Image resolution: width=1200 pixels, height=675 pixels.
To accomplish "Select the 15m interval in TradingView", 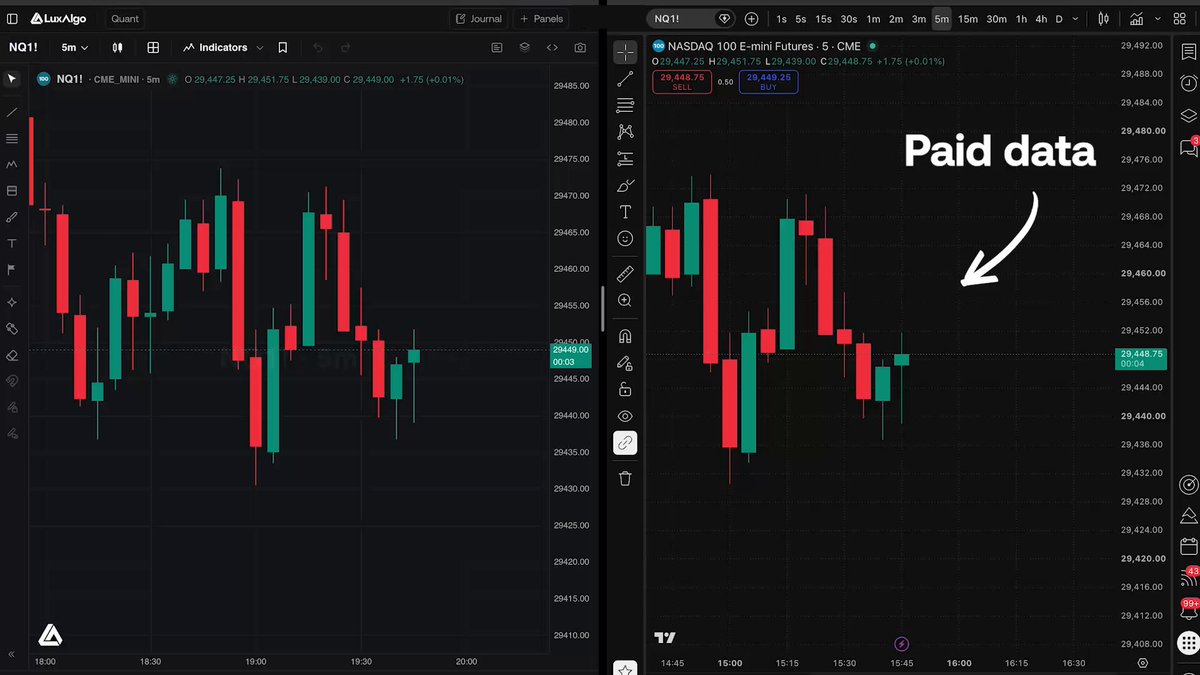I will click(968, 19).
